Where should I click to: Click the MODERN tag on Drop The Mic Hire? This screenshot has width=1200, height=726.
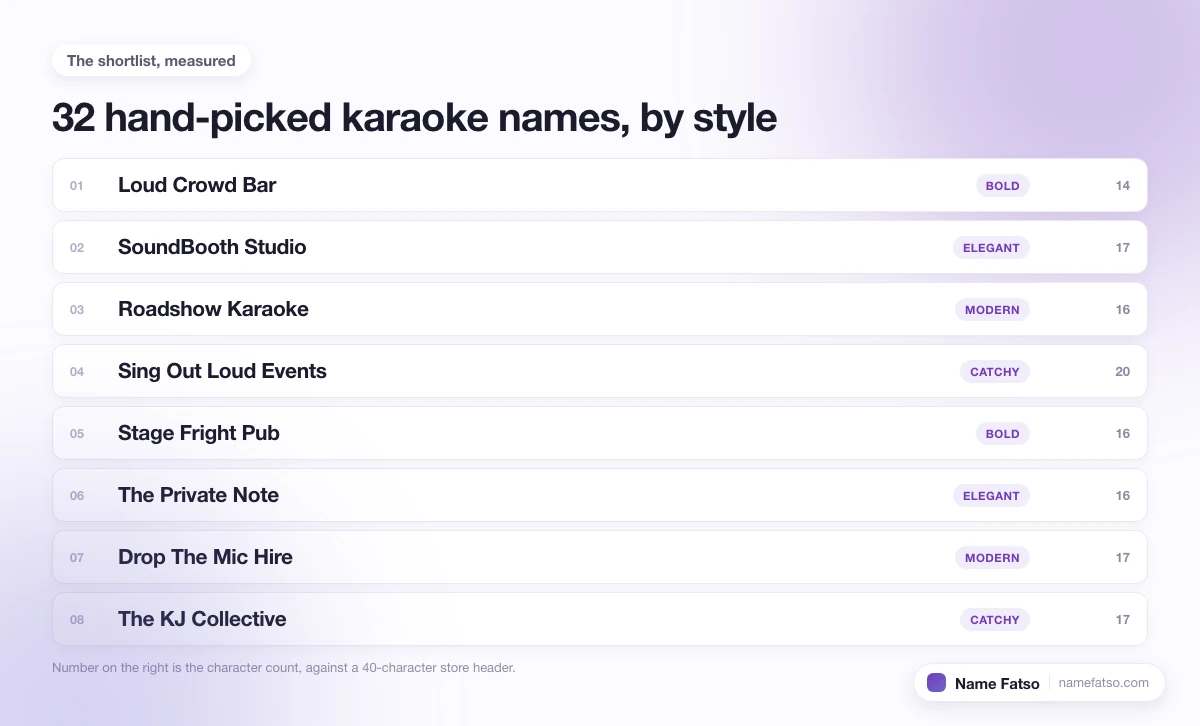992,558
